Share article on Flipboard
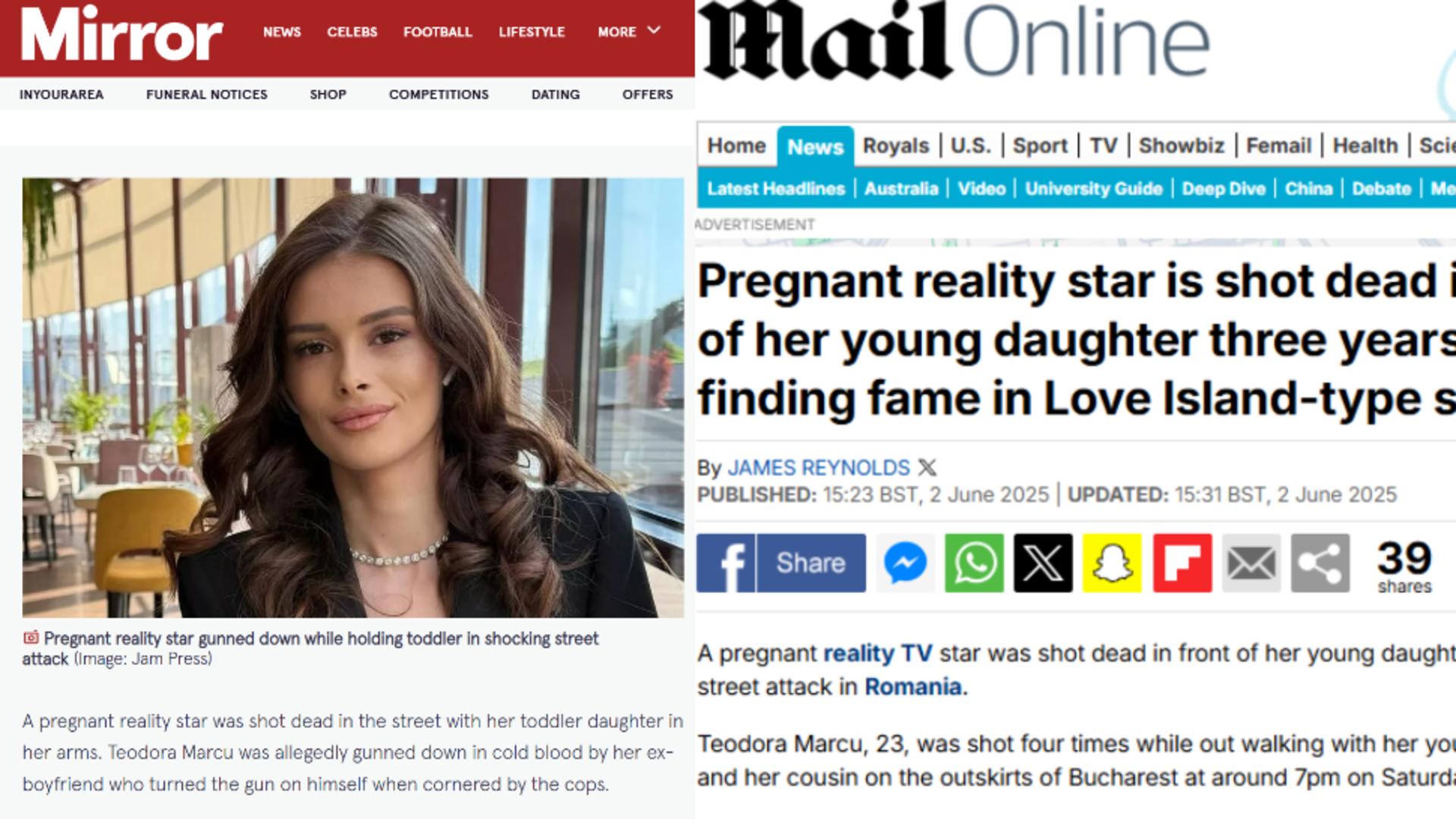Image resolution: width=1456 pixels, height=819 pixels. click(x=1182, y=563)
